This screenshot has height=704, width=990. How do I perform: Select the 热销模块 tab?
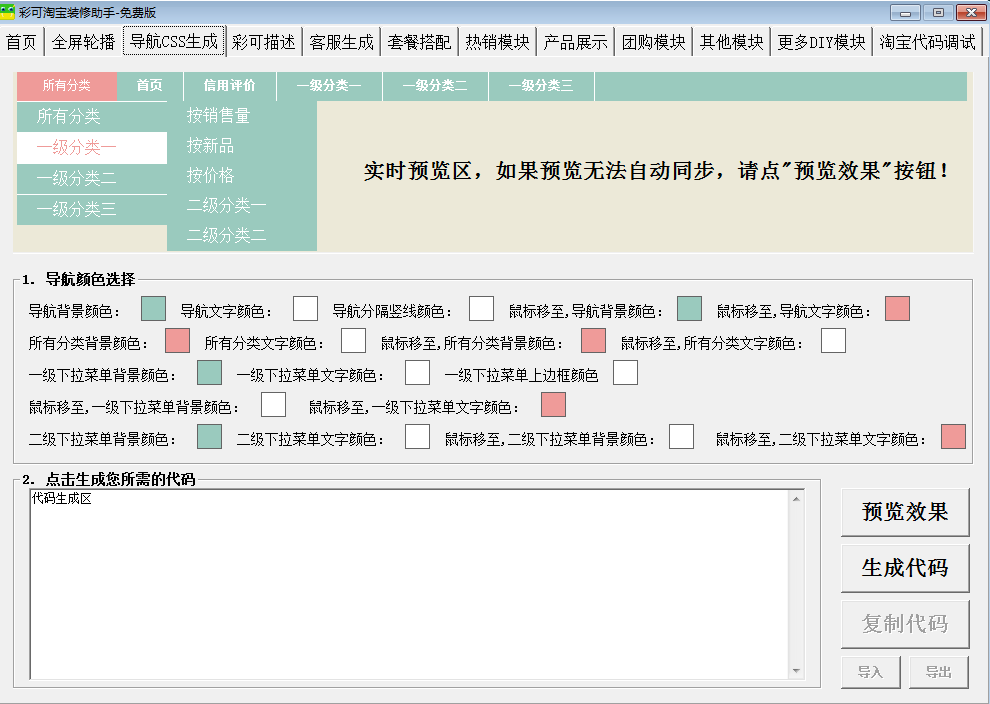[497, 42]
